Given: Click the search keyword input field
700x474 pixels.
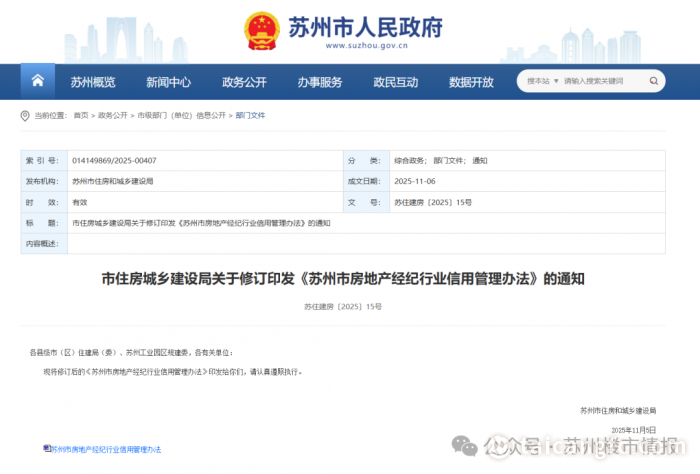Looking at the screenshot, I should [598, 81].
